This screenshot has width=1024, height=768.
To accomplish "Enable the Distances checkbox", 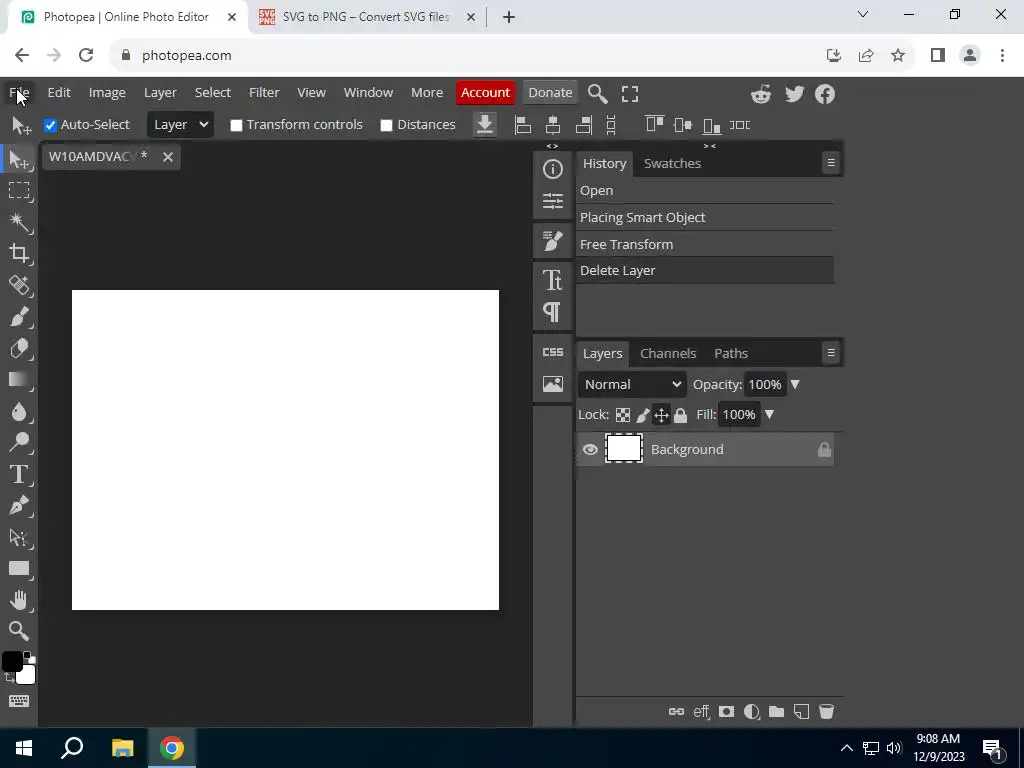I will [387, 125].
